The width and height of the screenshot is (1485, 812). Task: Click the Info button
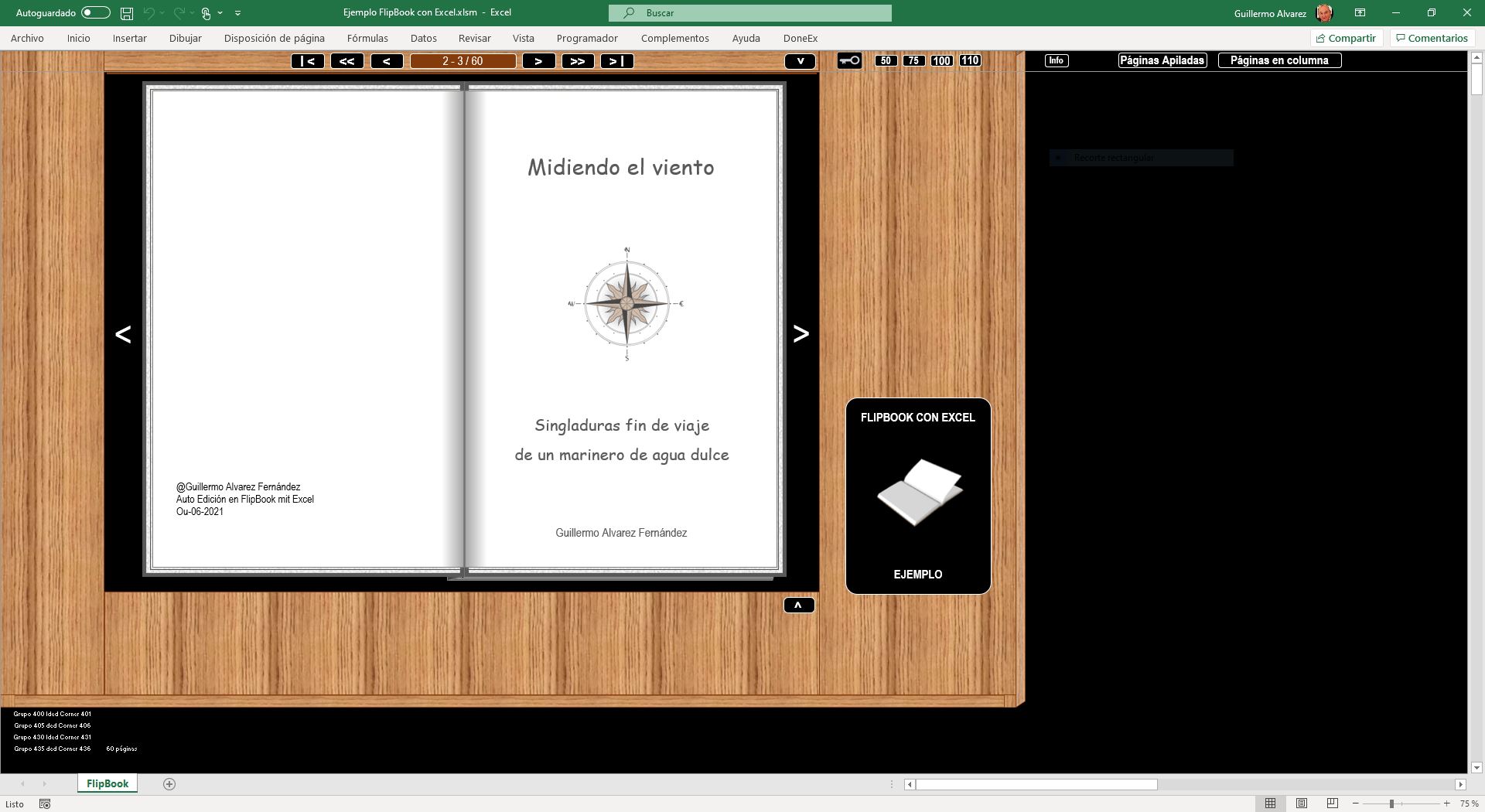[x=1056, y=60]
